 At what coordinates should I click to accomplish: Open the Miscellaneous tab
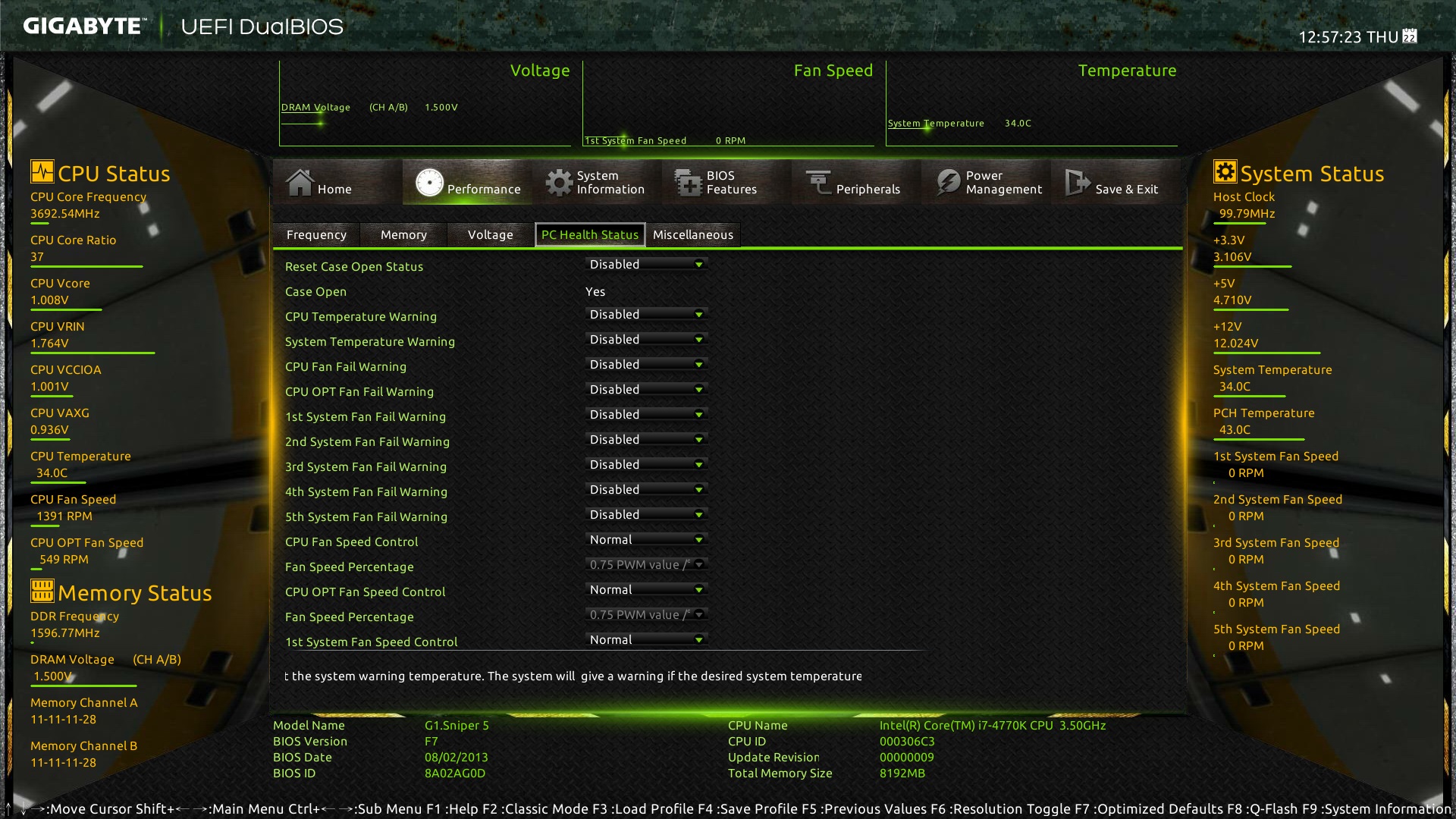coord(693,234)
